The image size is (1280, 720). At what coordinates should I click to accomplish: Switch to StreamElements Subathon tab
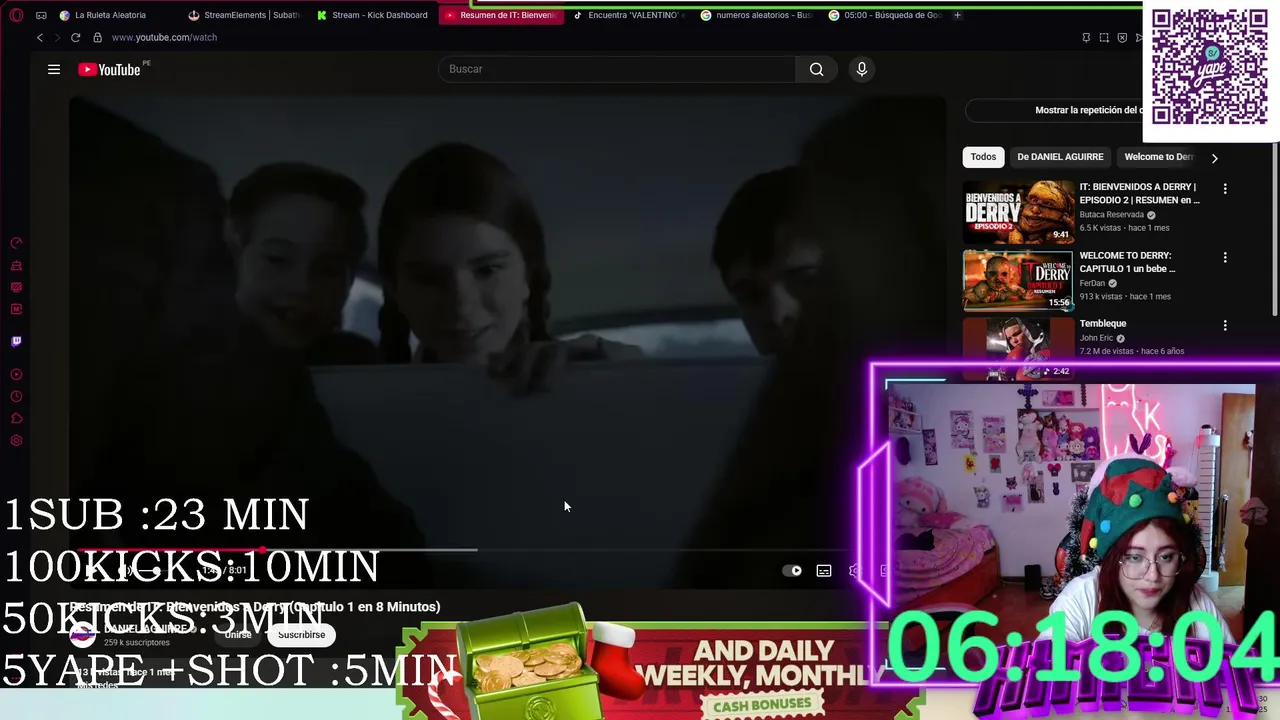tap(244, 15)
